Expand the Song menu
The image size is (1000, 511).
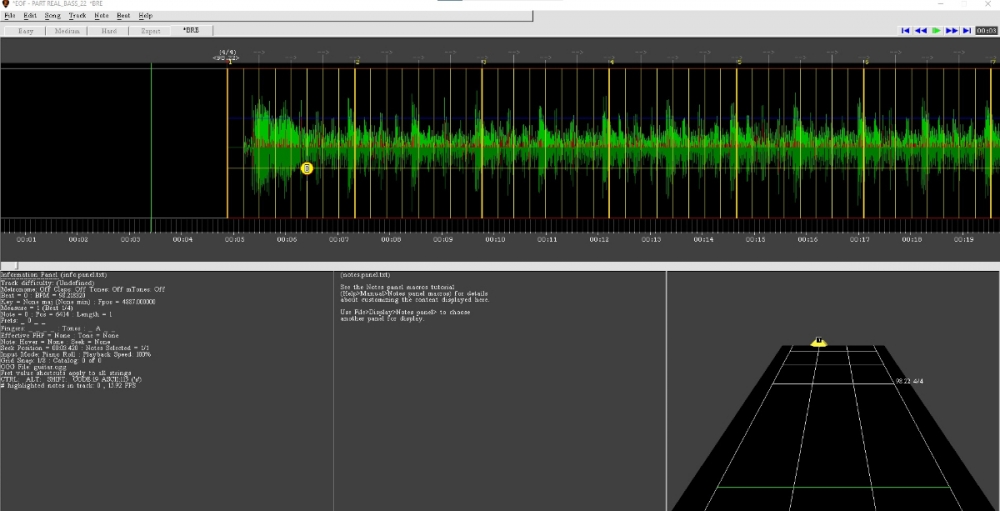tap(53, 16)
